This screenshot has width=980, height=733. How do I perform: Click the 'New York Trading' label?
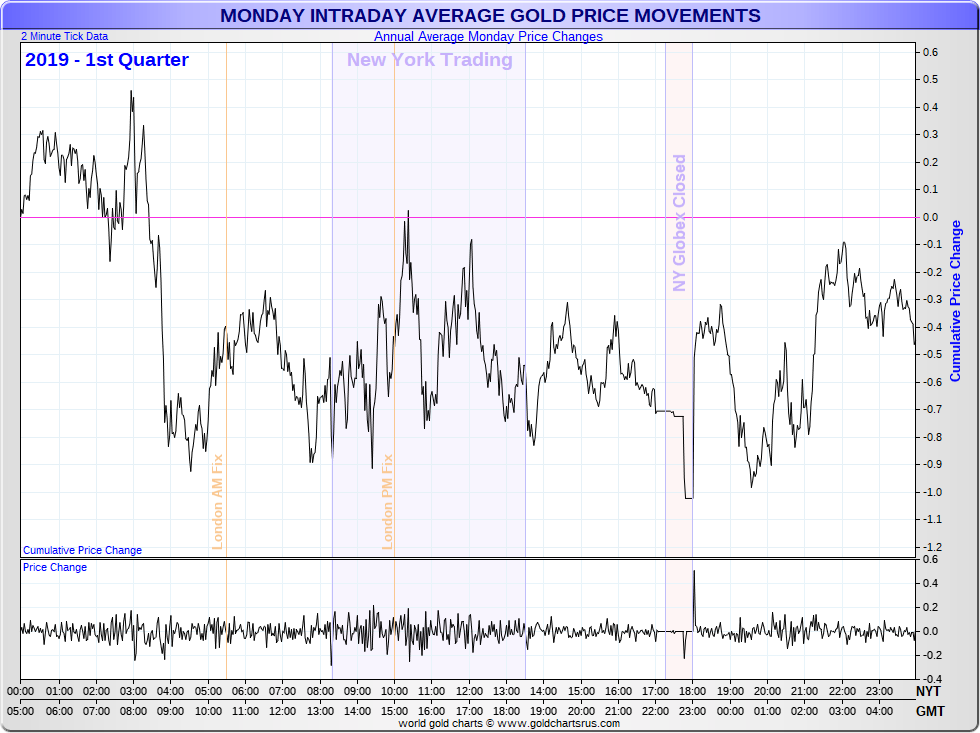[430, 60]
